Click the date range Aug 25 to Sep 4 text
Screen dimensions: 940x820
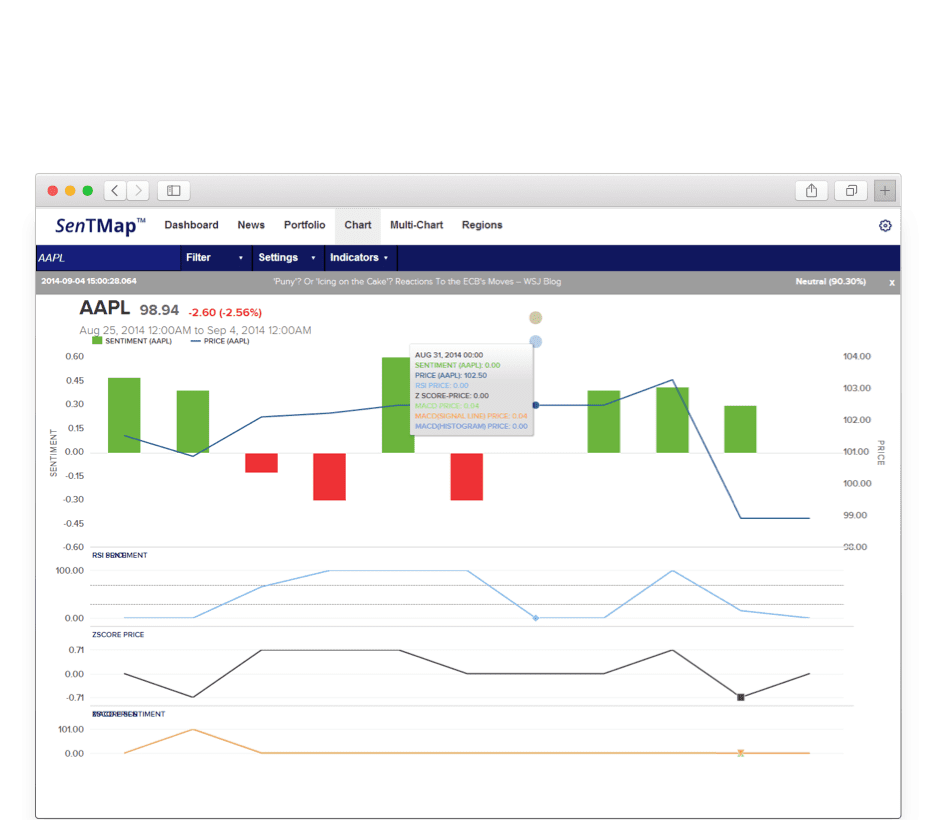[195, 330]
